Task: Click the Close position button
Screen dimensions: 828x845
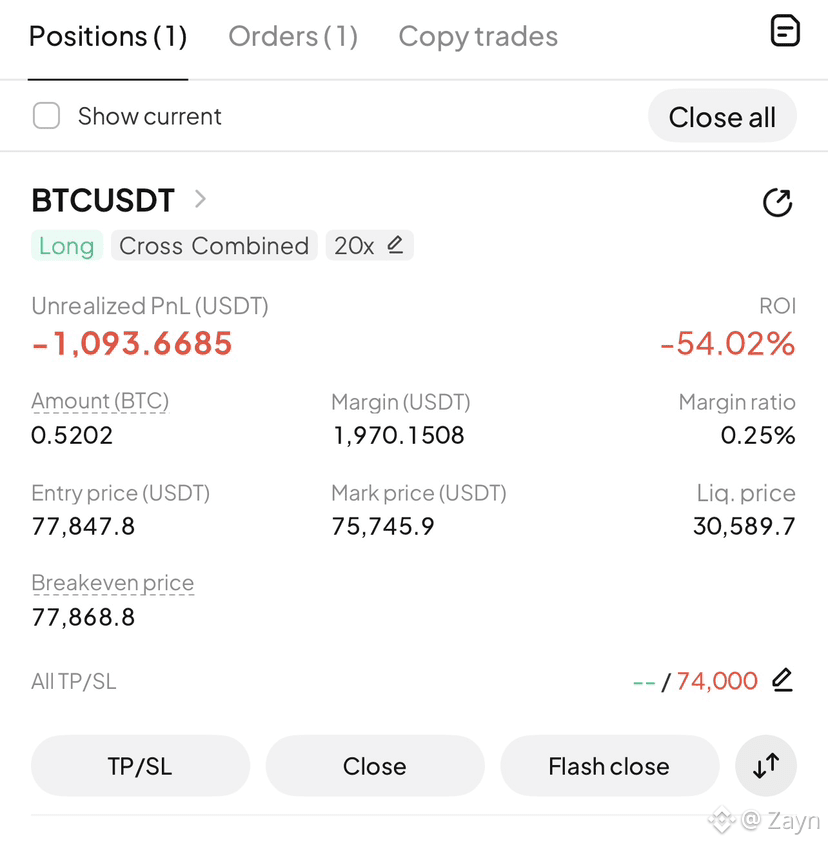Action: click(375, 766)
